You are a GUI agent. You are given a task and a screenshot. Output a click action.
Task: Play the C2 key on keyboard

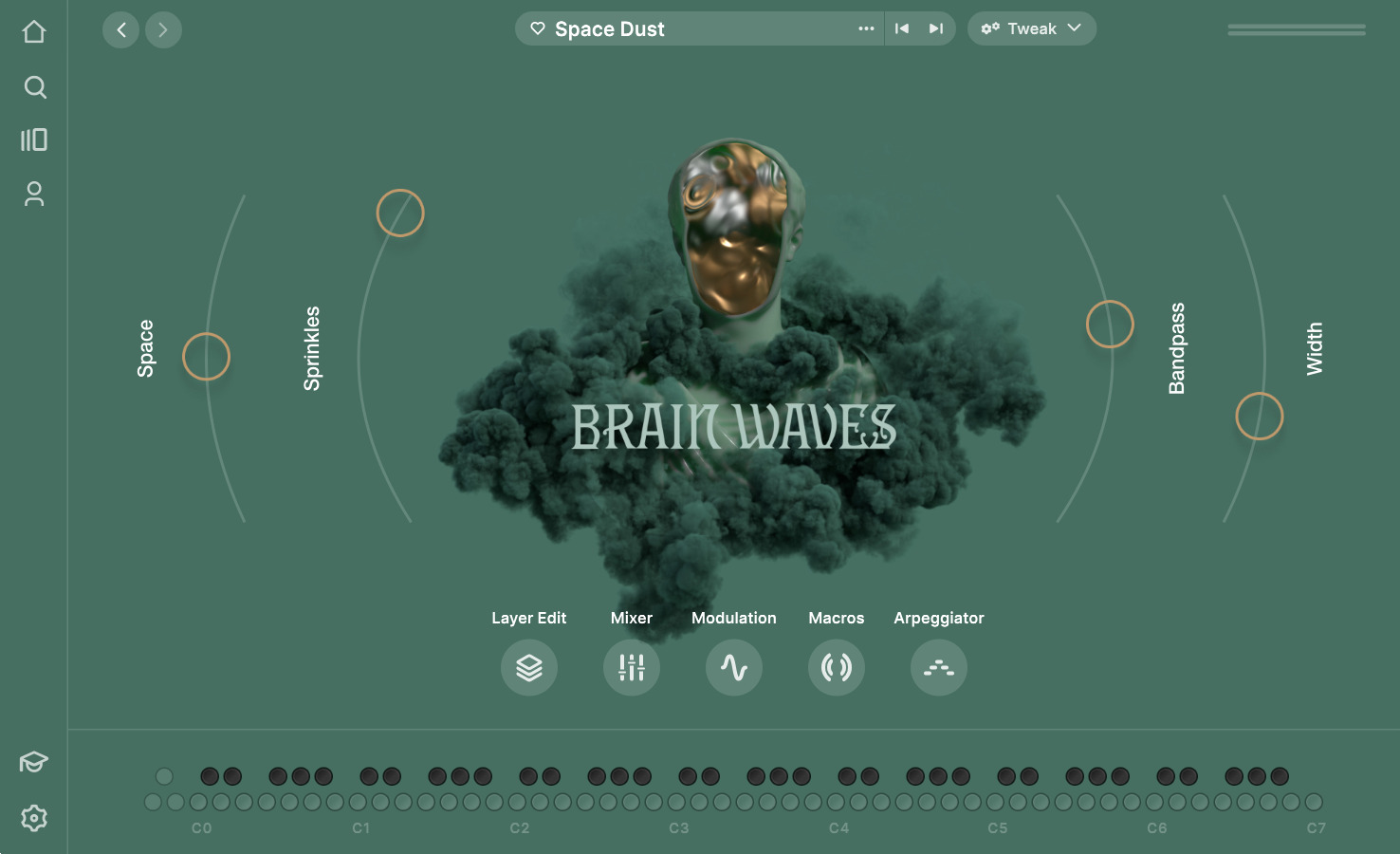coord(517,803)
